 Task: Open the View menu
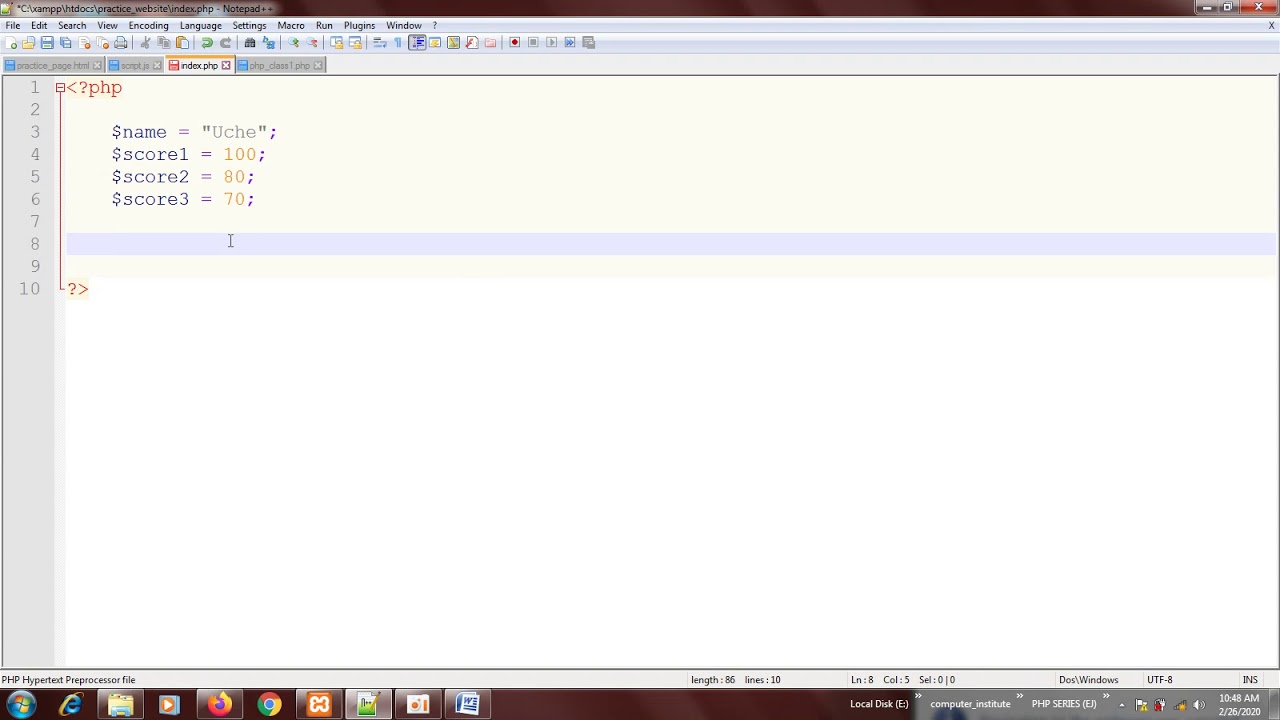coord(107,25)
